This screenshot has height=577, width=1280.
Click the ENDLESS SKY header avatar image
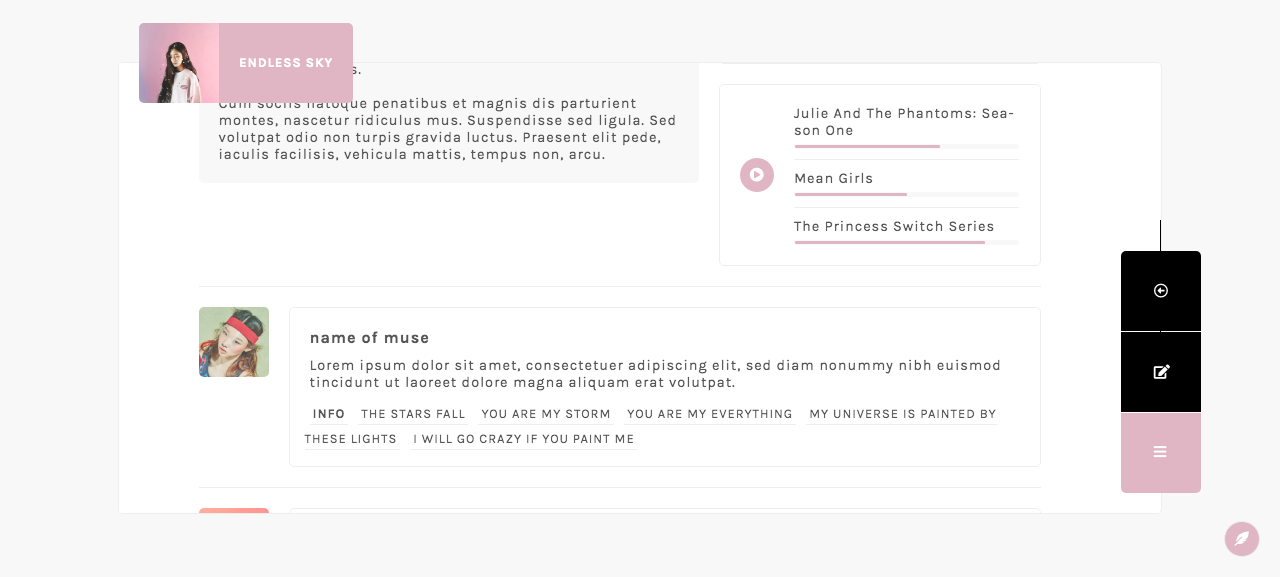[179, 63]
